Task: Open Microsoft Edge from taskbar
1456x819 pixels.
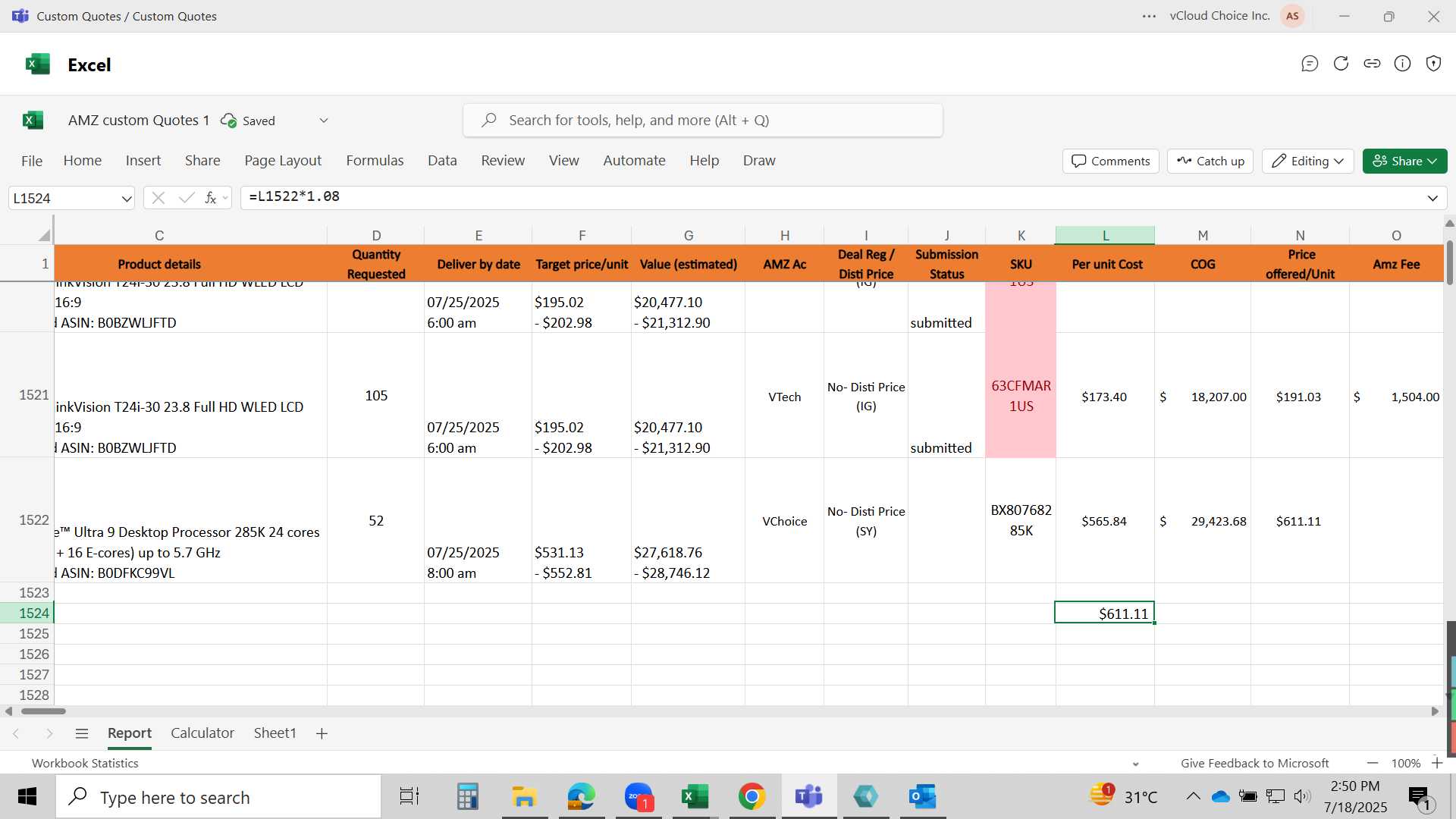Action: [582, 796]
